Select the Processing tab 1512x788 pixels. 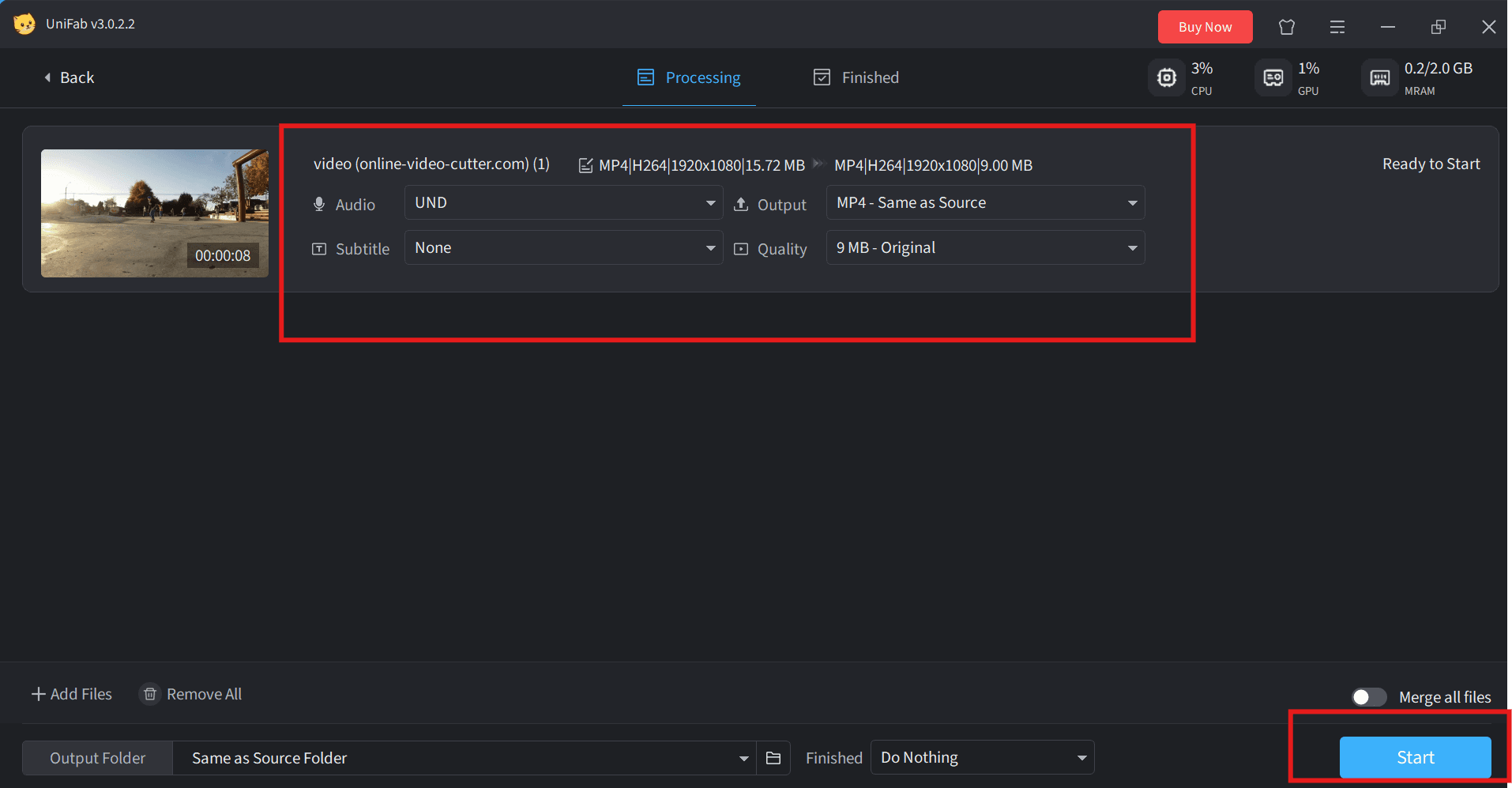689,77
